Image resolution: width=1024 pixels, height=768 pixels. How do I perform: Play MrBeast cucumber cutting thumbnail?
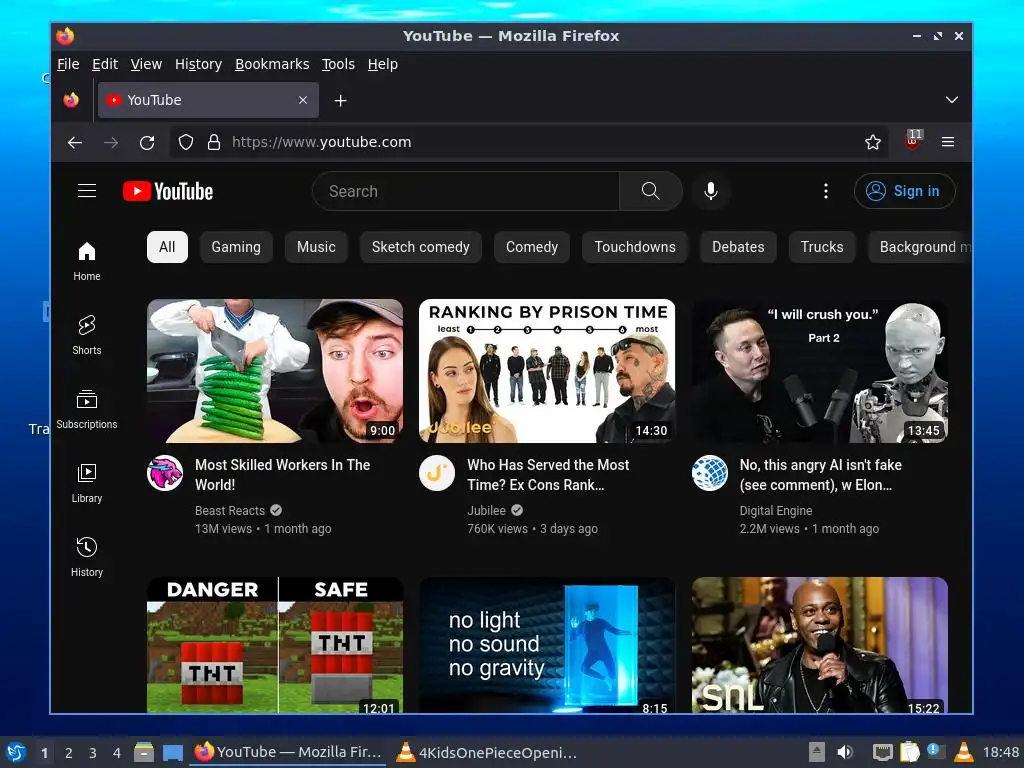coord(275,371)
